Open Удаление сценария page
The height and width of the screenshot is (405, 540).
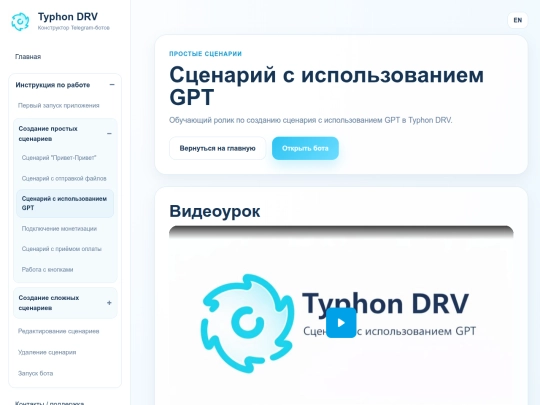tap(47, 352)
